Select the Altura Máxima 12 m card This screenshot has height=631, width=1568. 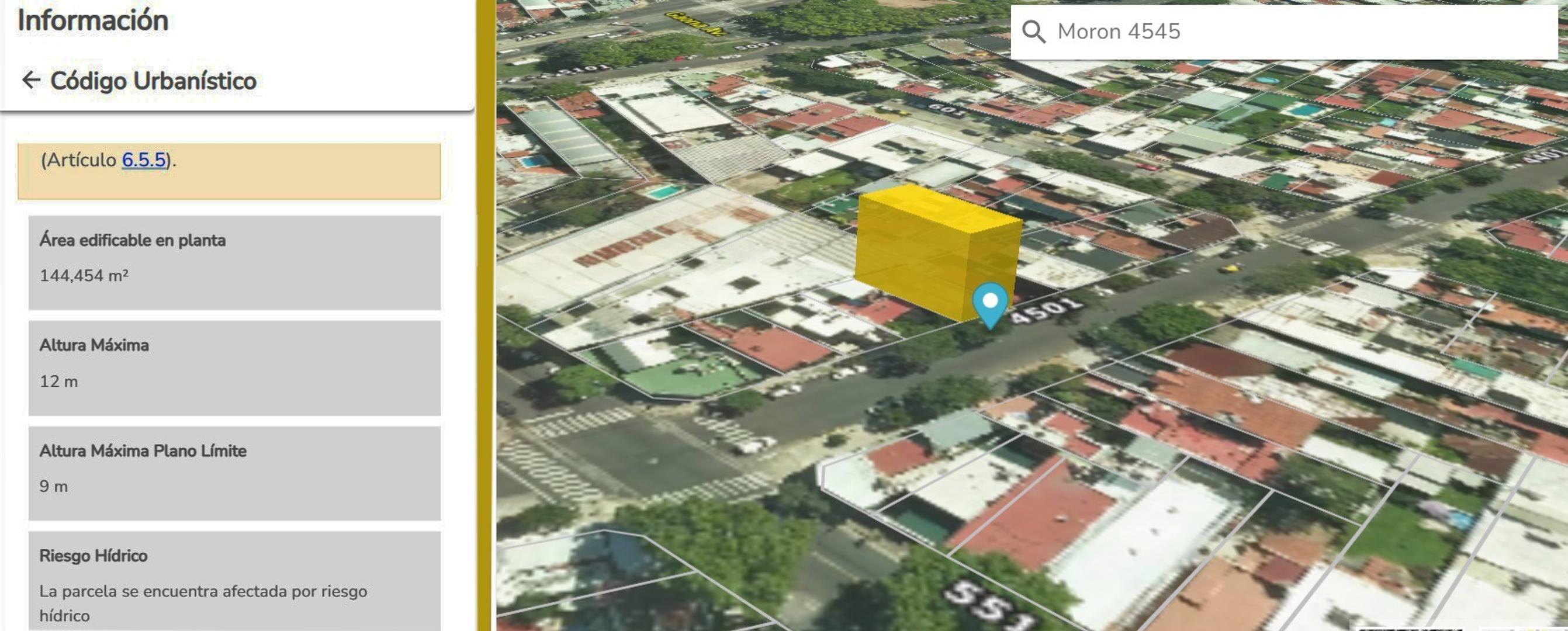(x=234, y=367)
